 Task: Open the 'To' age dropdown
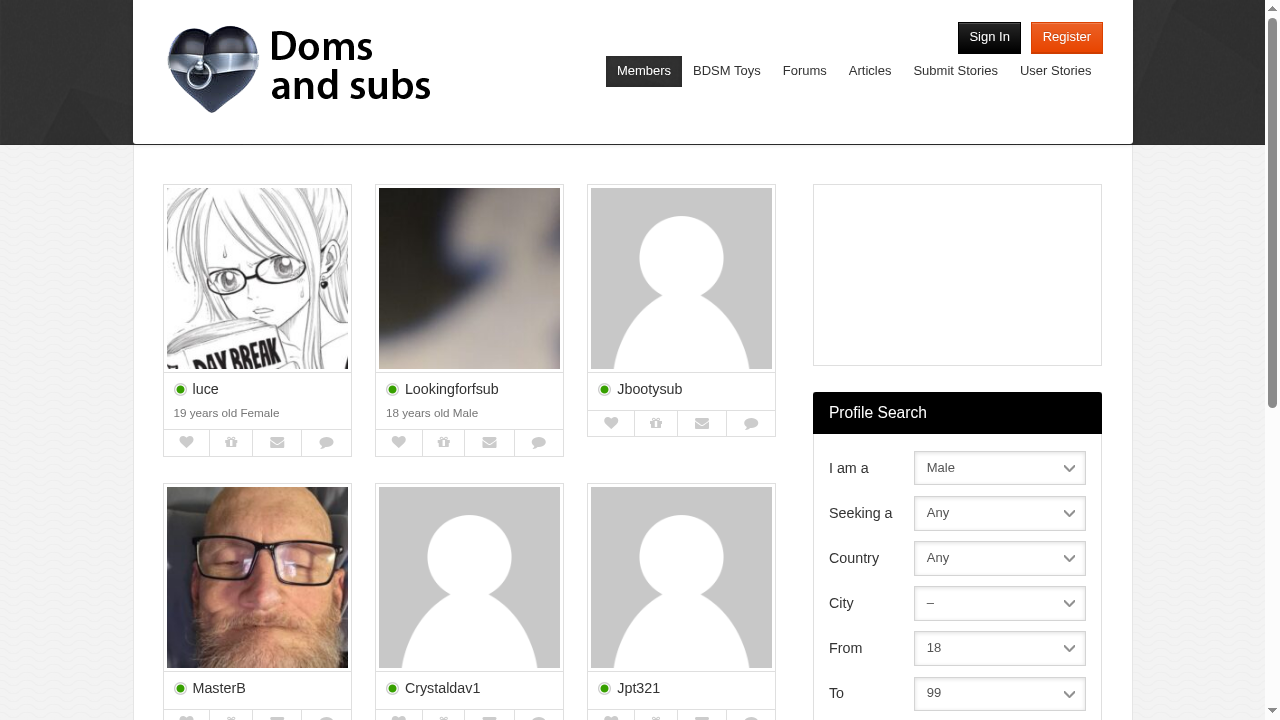(999, 693)
